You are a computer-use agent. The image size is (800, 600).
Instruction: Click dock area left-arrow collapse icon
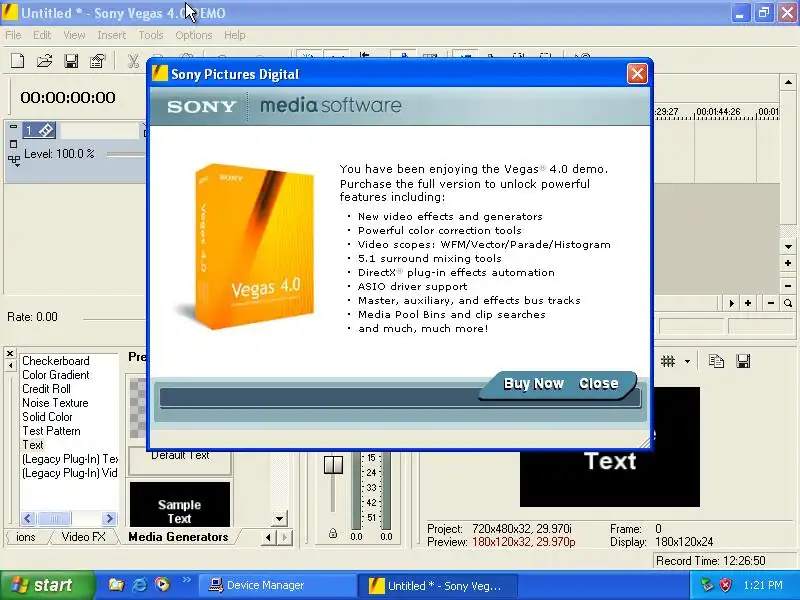pyautogui.click(x=10, y=365)
